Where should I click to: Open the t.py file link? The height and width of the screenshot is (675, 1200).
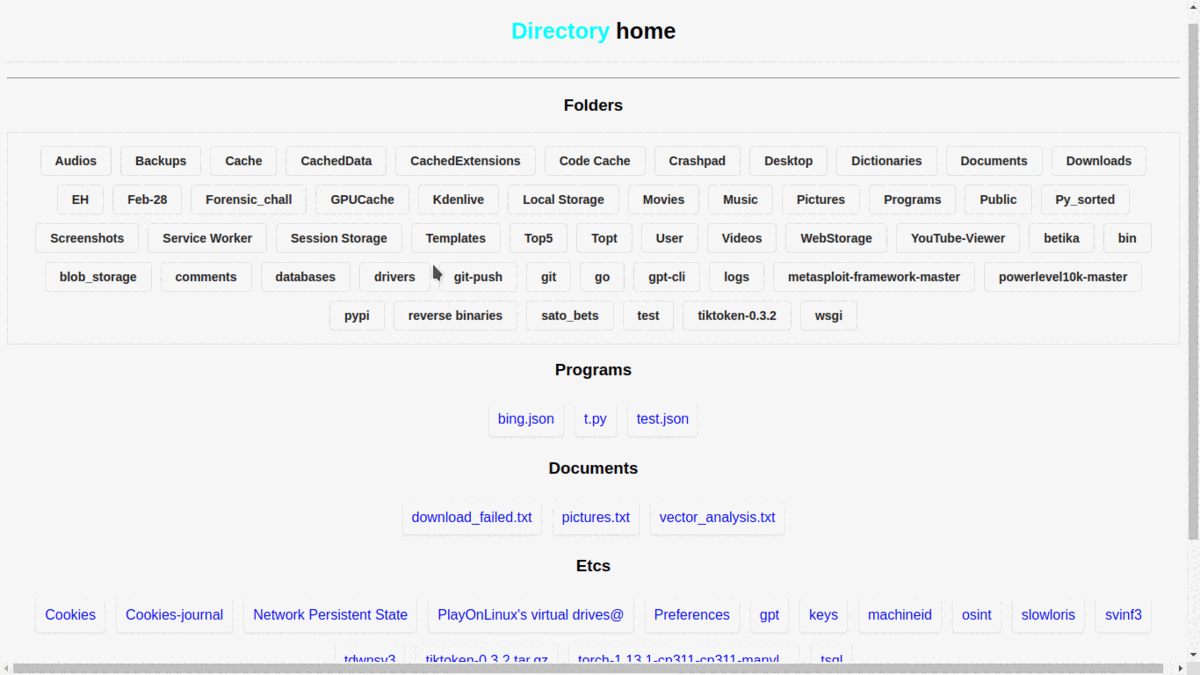click(595, 419)
